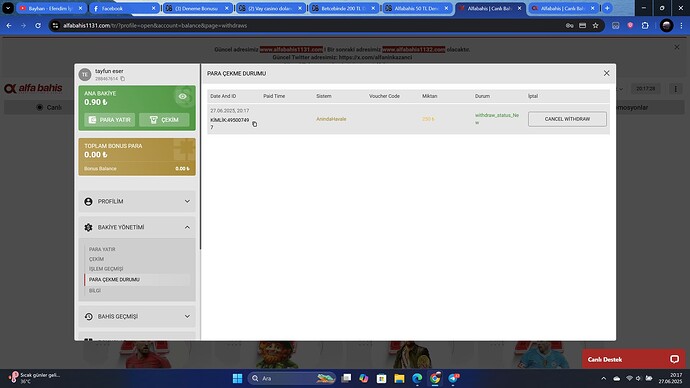Open Canlı Destek live support chat
This screenshot has height=388, width=690.
(634, 359)
